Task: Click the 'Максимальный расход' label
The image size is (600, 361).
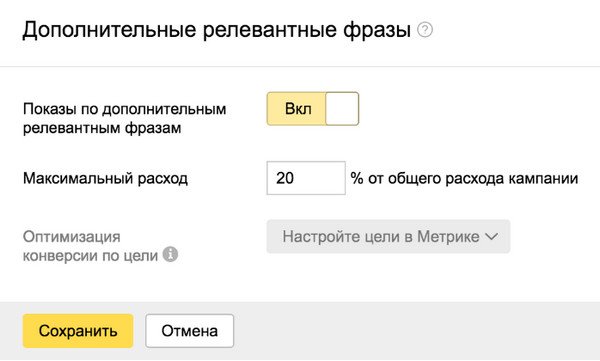Action: click(105, 178)
